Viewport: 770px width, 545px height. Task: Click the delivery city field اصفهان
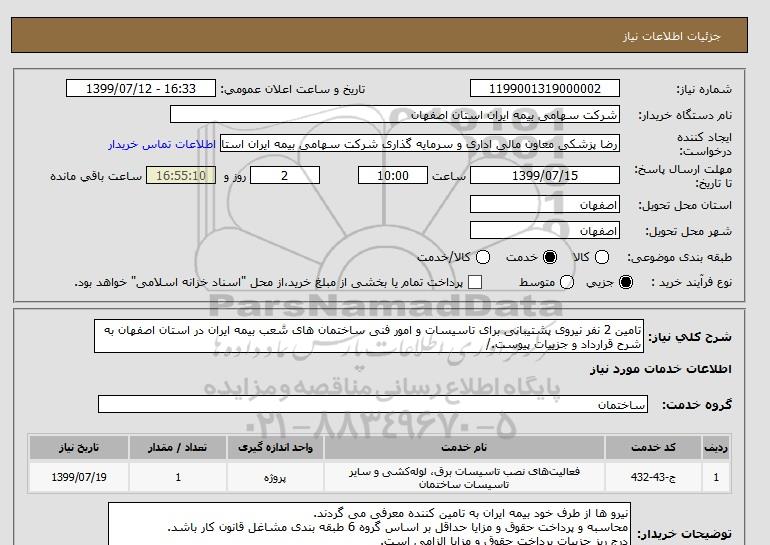pos(545,230)
